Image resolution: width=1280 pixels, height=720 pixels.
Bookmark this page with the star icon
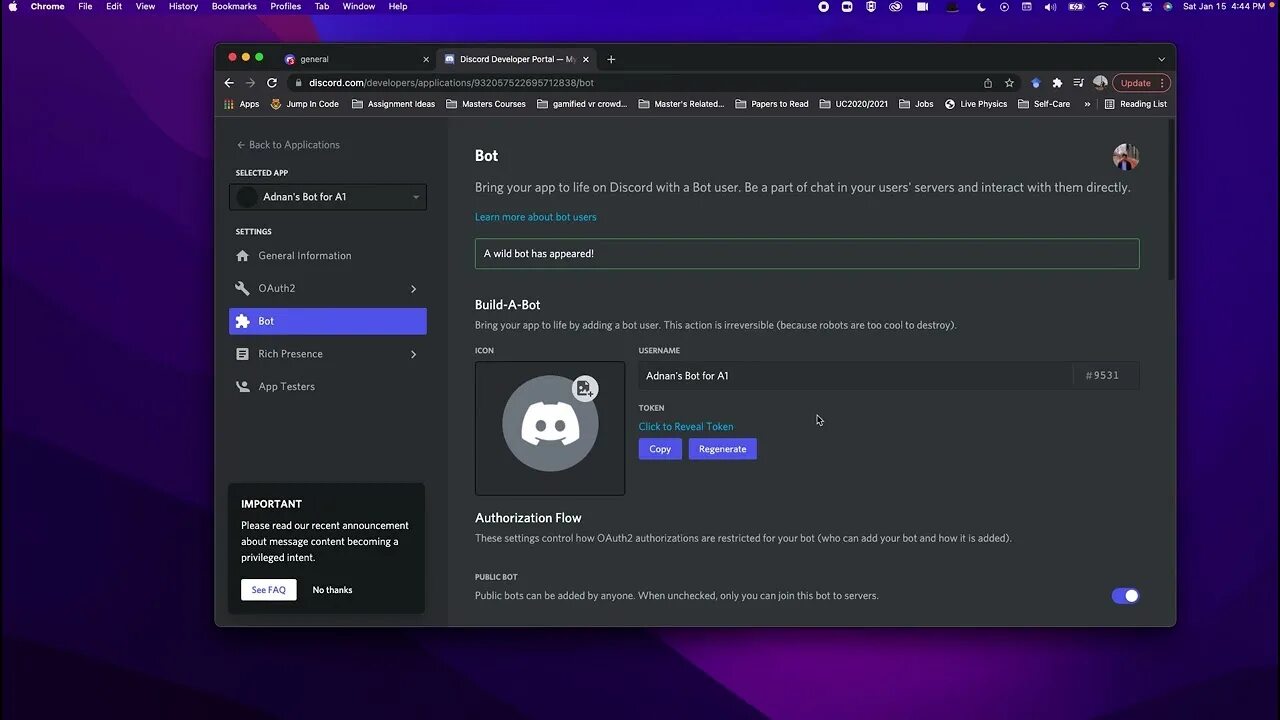pos(1009,83)
